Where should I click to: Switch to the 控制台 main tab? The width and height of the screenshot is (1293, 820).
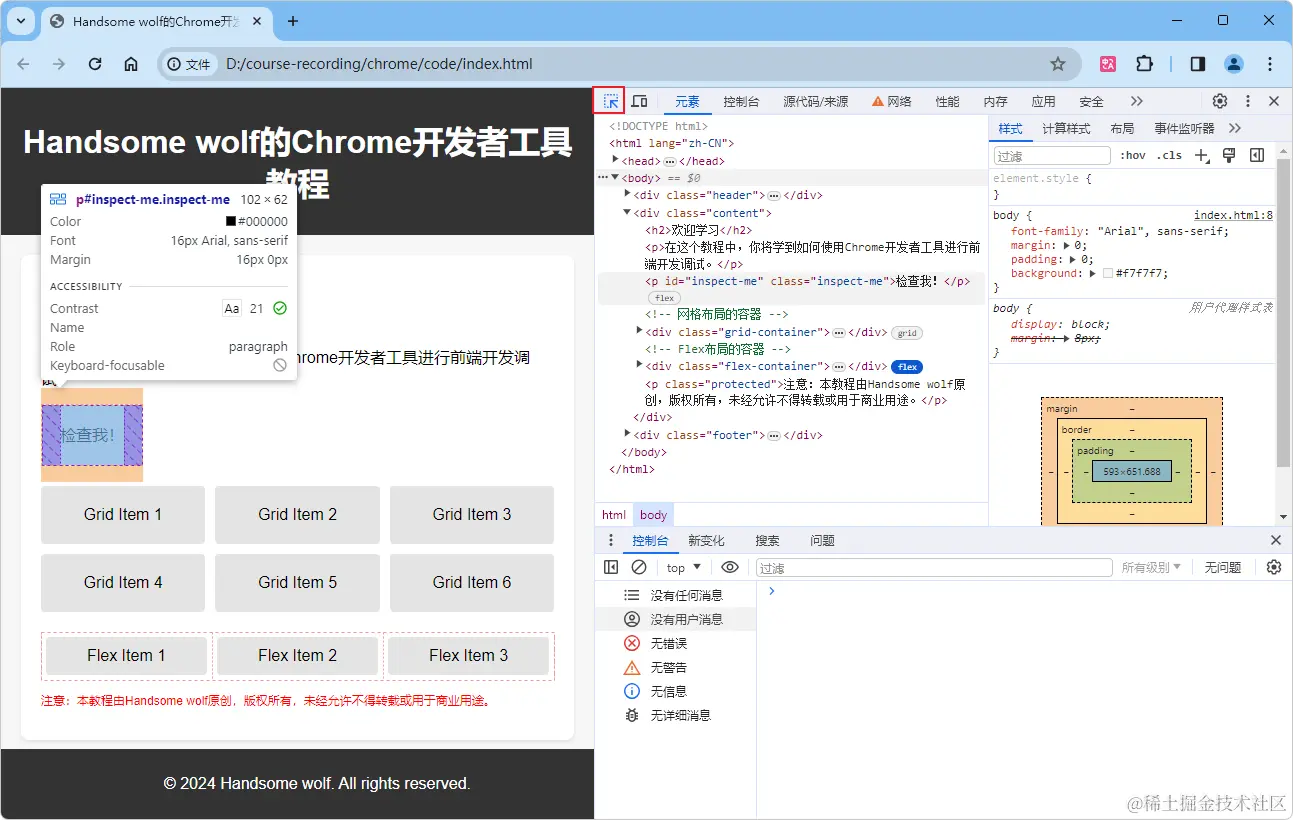click(x=741, y=101)
